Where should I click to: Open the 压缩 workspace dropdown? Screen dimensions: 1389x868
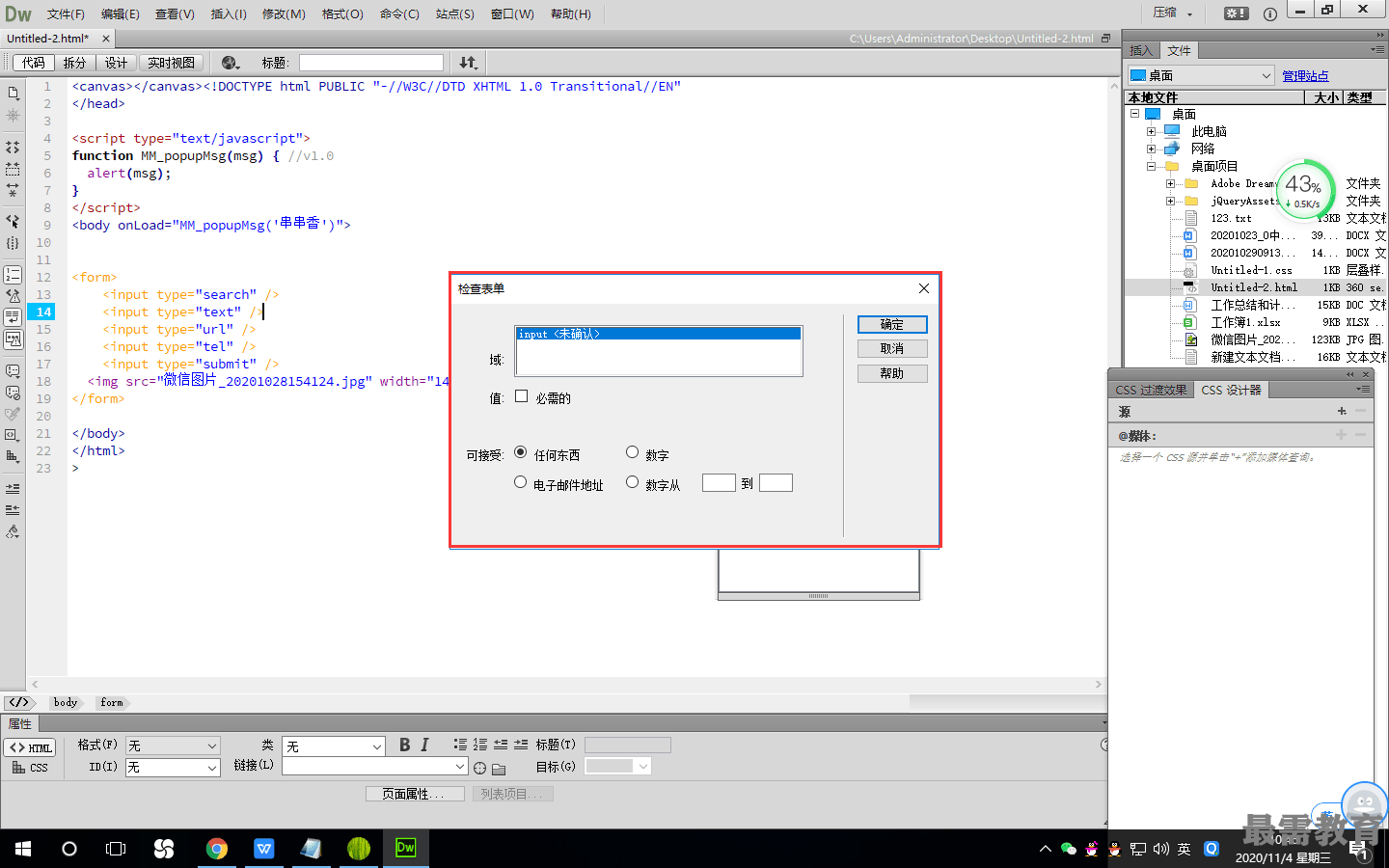pos(1173,14)
